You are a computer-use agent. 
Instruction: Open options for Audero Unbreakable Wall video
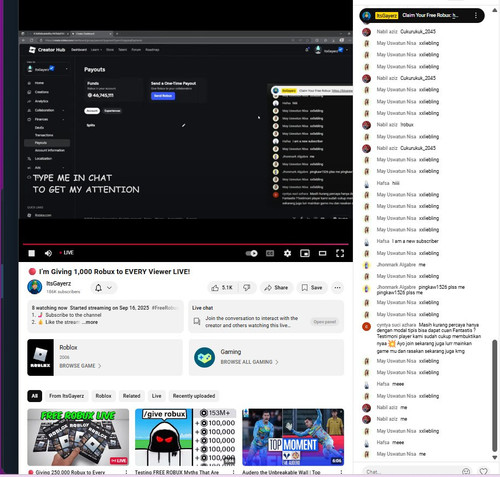pyautogui.click(x=341, y=472)
